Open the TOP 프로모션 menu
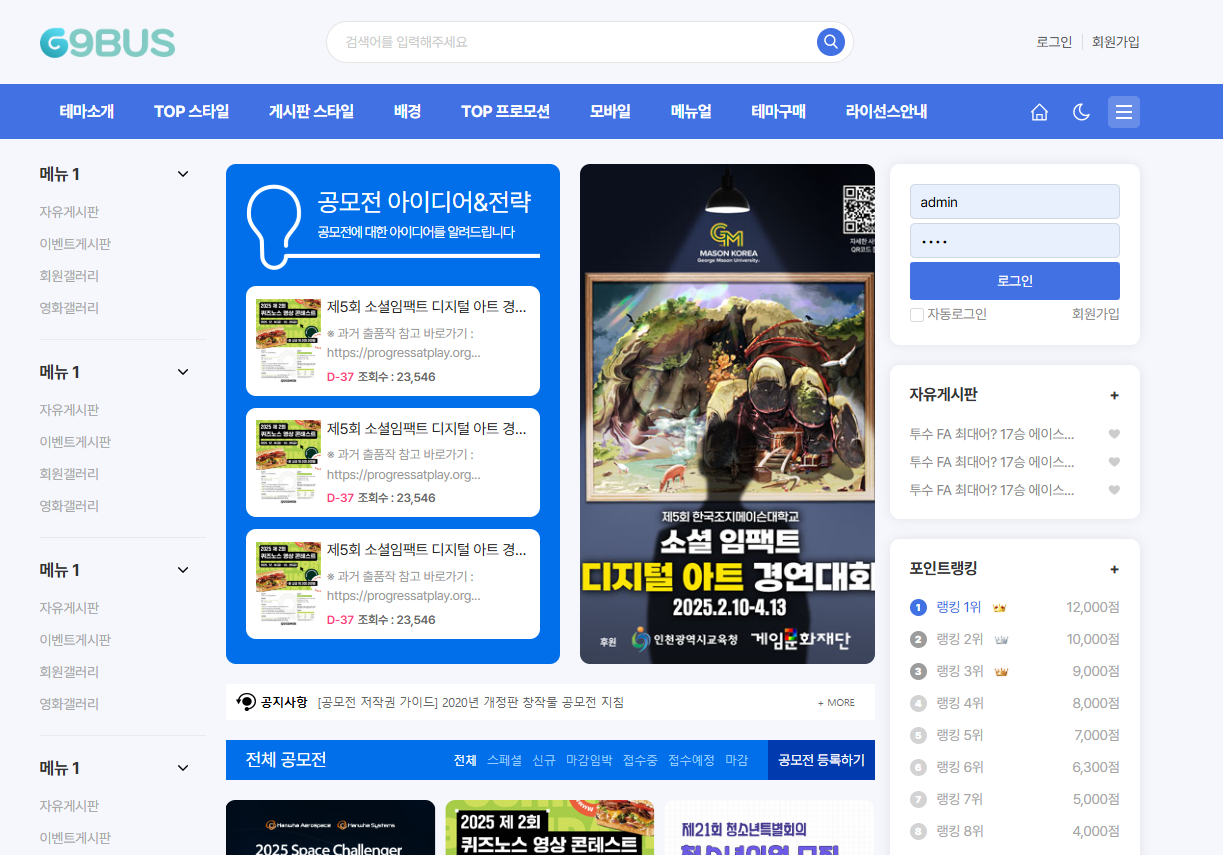1224x855 pixels. pyautogui.click(x=505, y=112)
